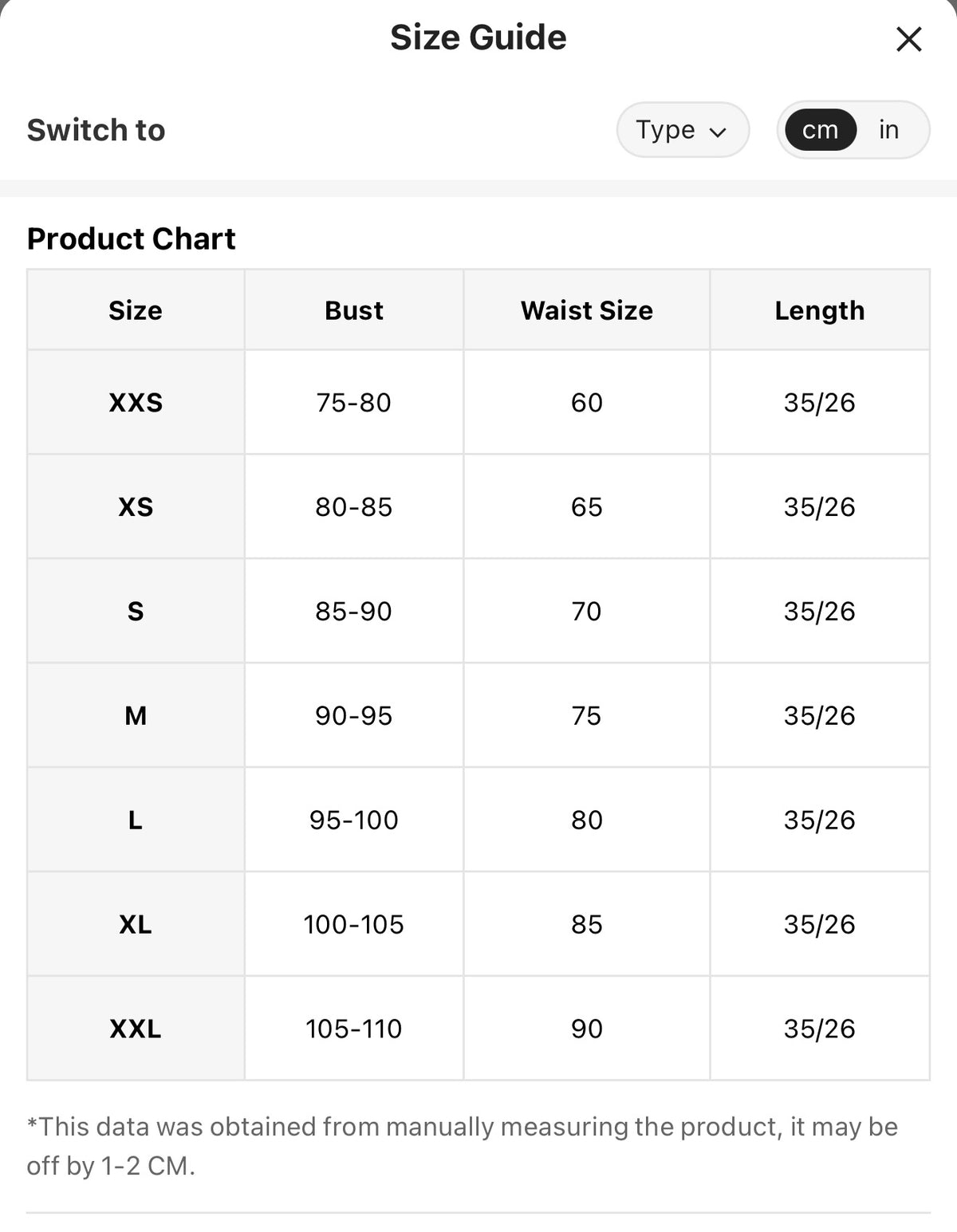The image size is (957, 1232).
Task: Select the M size row label
Action: tap(136, 716)
